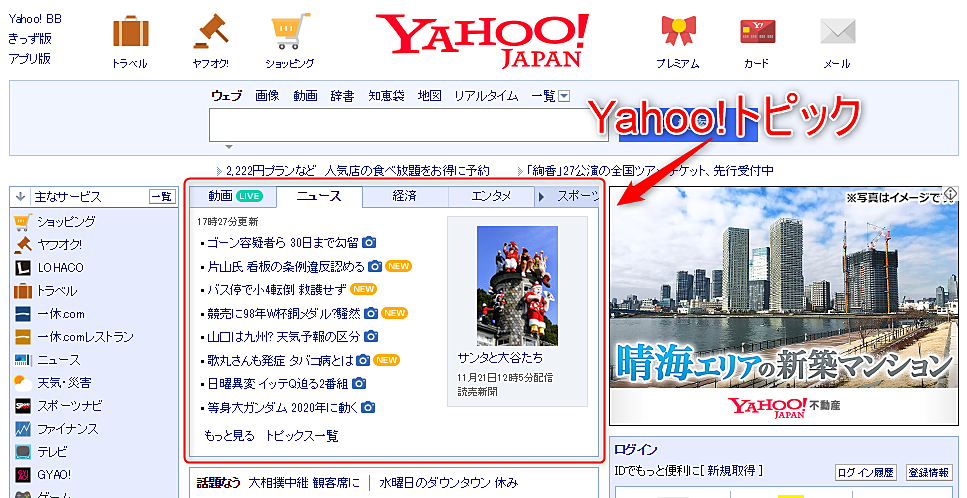Expand suggestions triangle below search box

click(229, 147)
